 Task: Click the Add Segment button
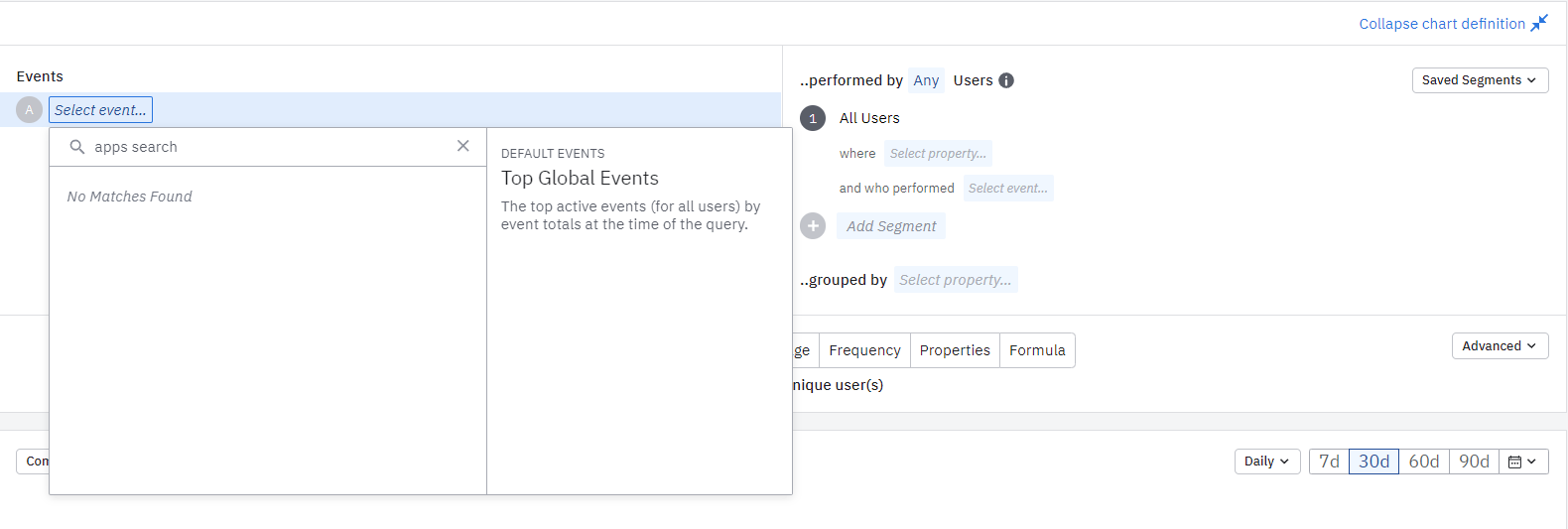click(x=891, y=226)
